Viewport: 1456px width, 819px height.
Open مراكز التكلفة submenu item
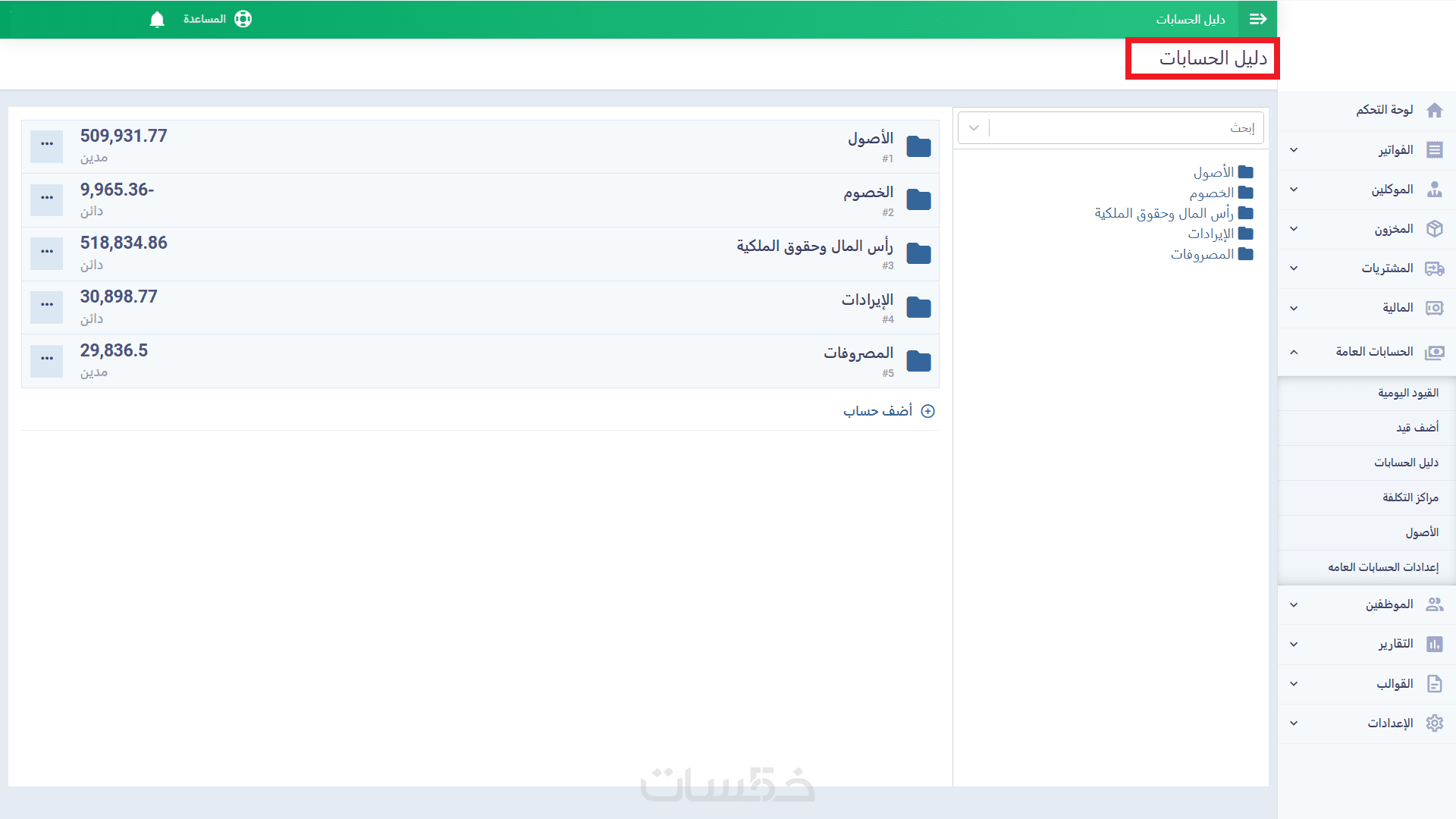1410,497
